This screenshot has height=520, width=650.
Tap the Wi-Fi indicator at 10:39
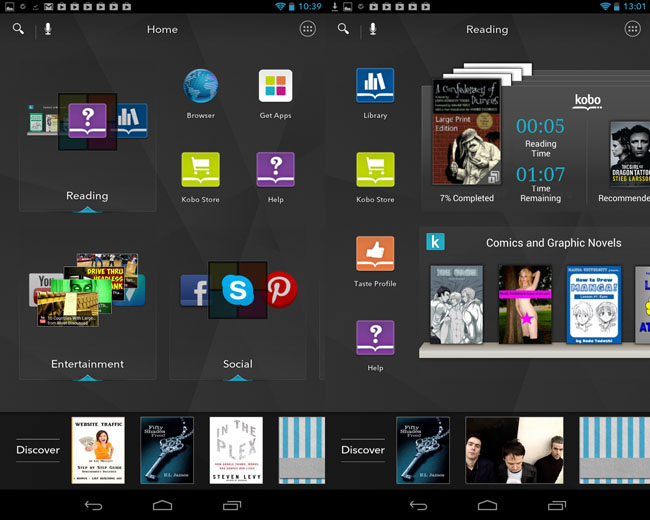pos(280,6)
